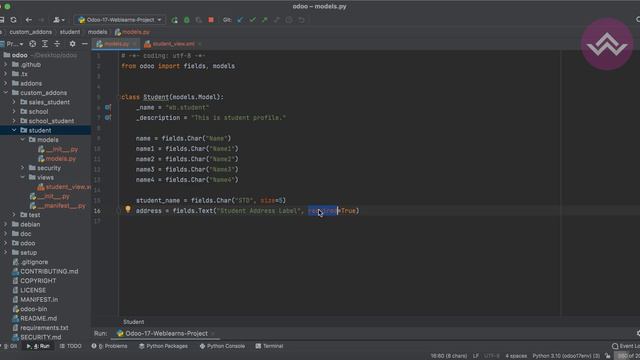Expand the .github folder
Image resolution: width=640 pixels, height=360 pixels.
coord(6,64)
